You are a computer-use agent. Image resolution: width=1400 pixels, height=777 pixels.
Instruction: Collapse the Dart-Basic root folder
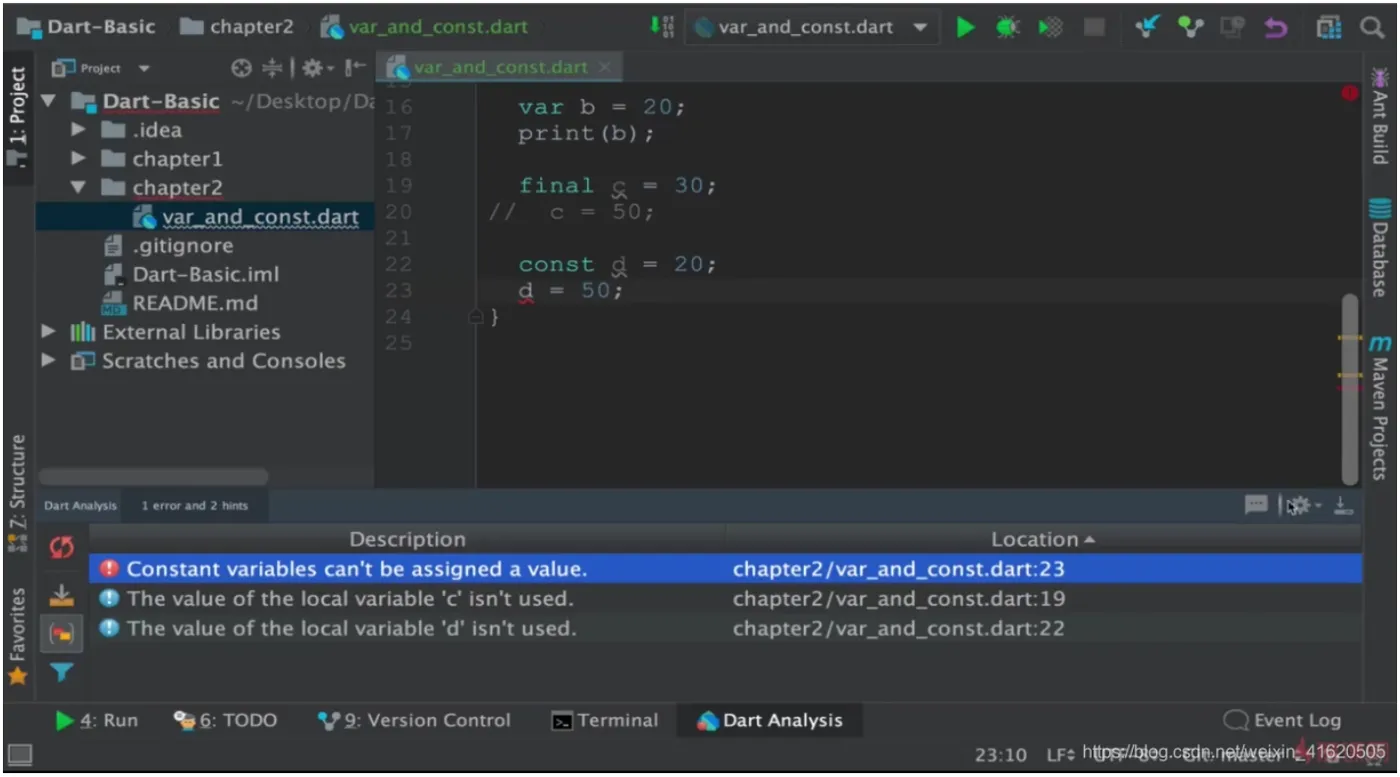point(48,101)
